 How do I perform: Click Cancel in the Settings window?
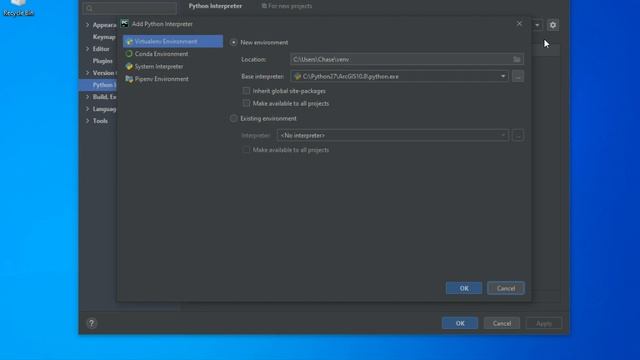[x=502, y=323]
